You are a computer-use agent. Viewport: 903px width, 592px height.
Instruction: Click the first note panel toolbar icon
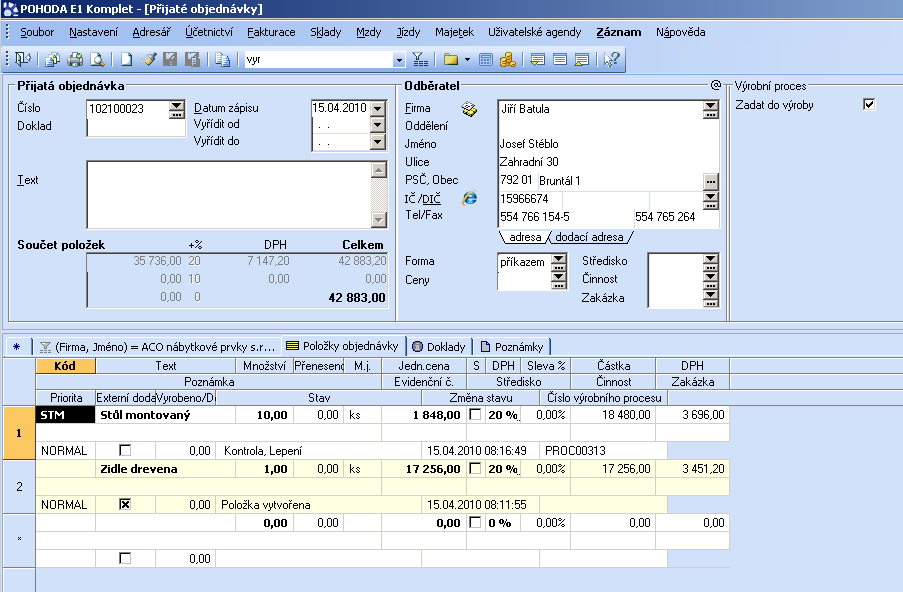click(537, 59)
